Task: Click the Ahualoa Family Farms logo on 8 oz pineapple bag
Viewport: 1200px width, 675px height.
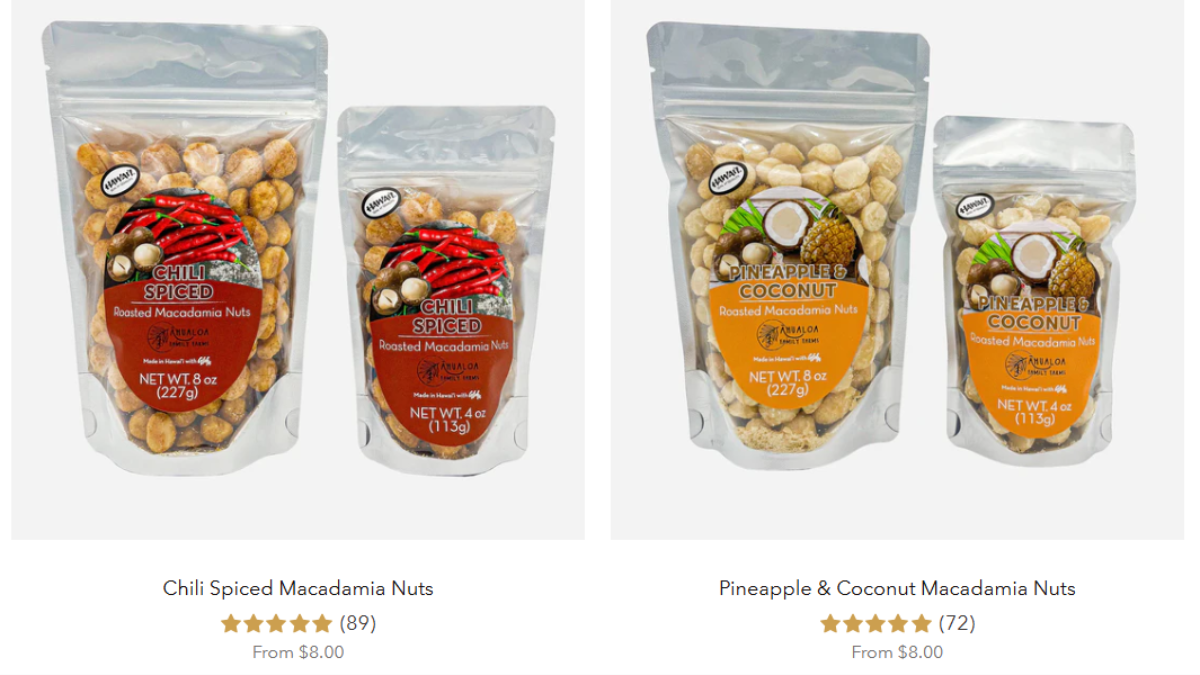Action: tap(787, 334)
